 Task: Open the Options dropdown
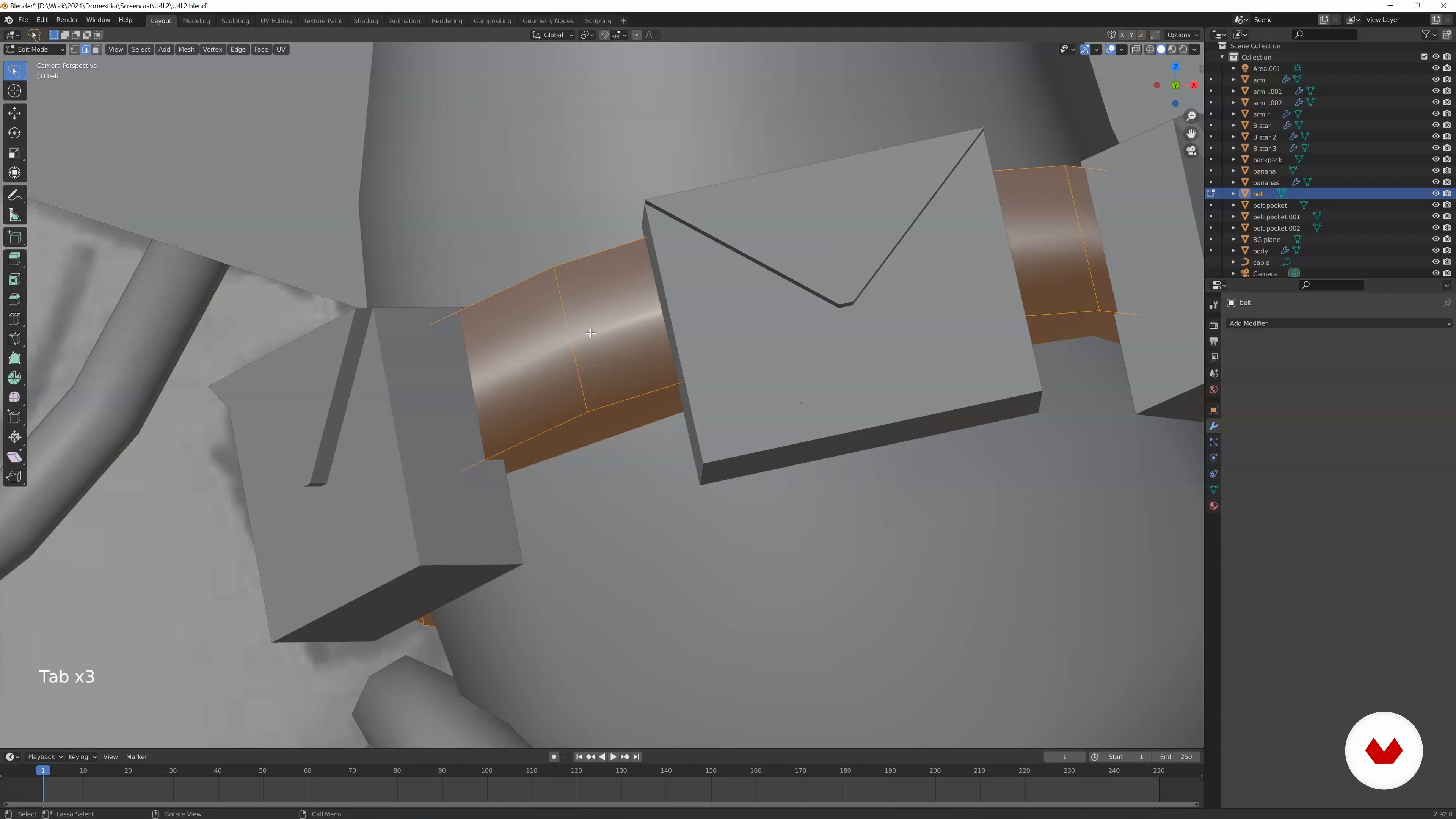1183,35
